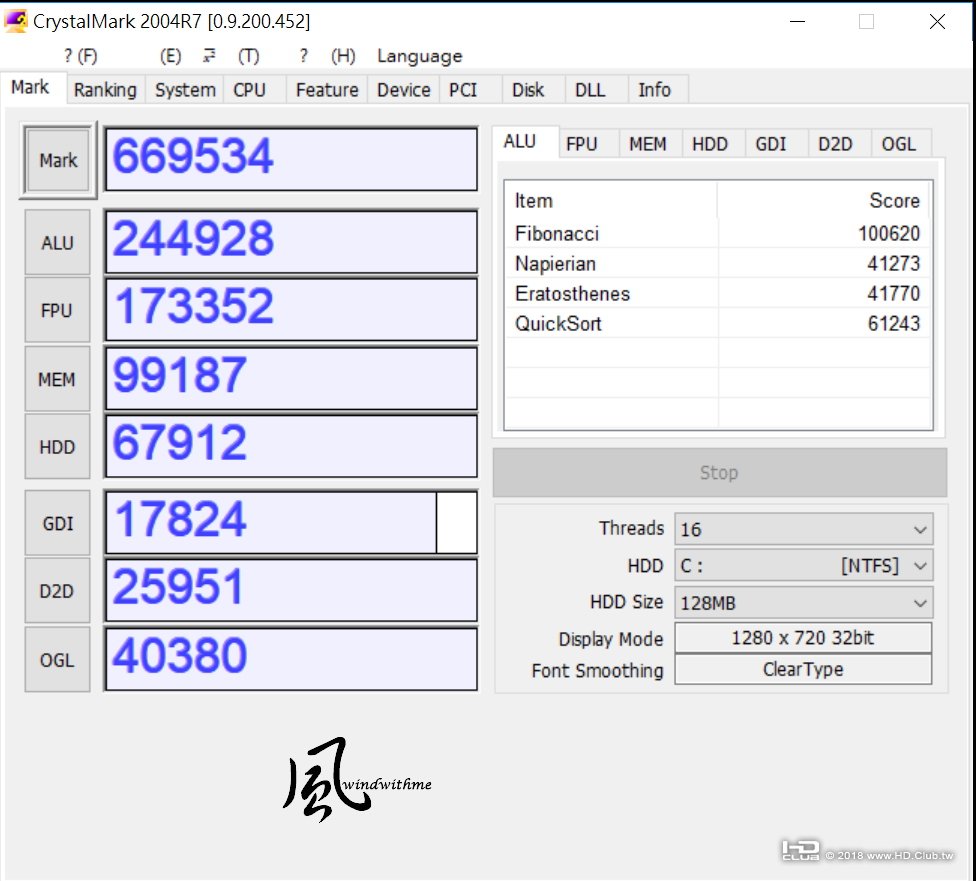
Task: Open the (E) menu
Action: coord(171,56)
